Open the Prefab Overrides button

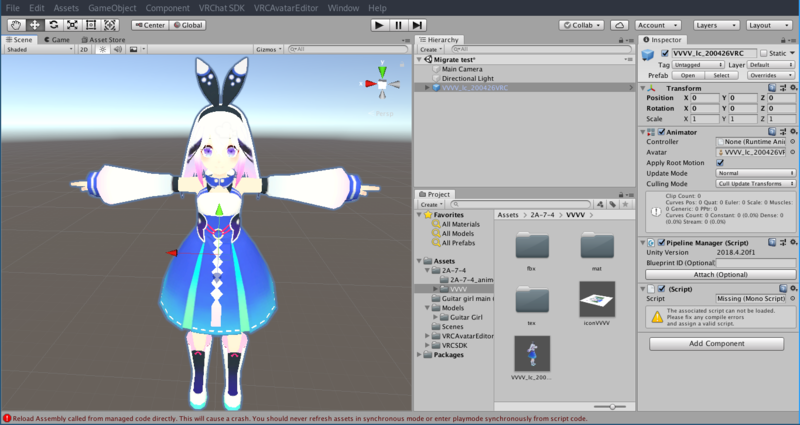coord(771,76)
